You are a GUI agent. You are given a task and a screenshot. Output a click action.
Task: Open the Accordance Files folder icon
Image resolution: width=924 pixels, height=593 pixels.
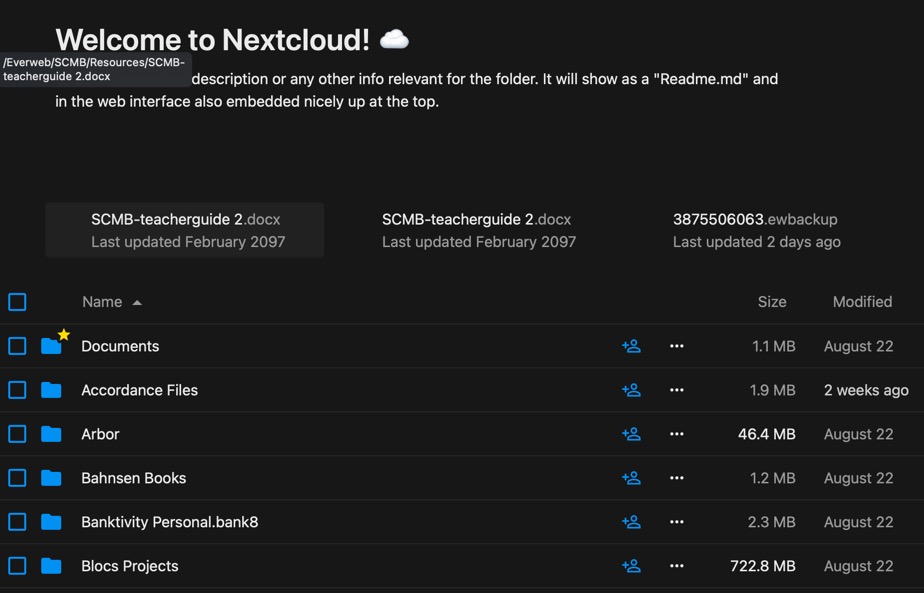coord(51,390)
